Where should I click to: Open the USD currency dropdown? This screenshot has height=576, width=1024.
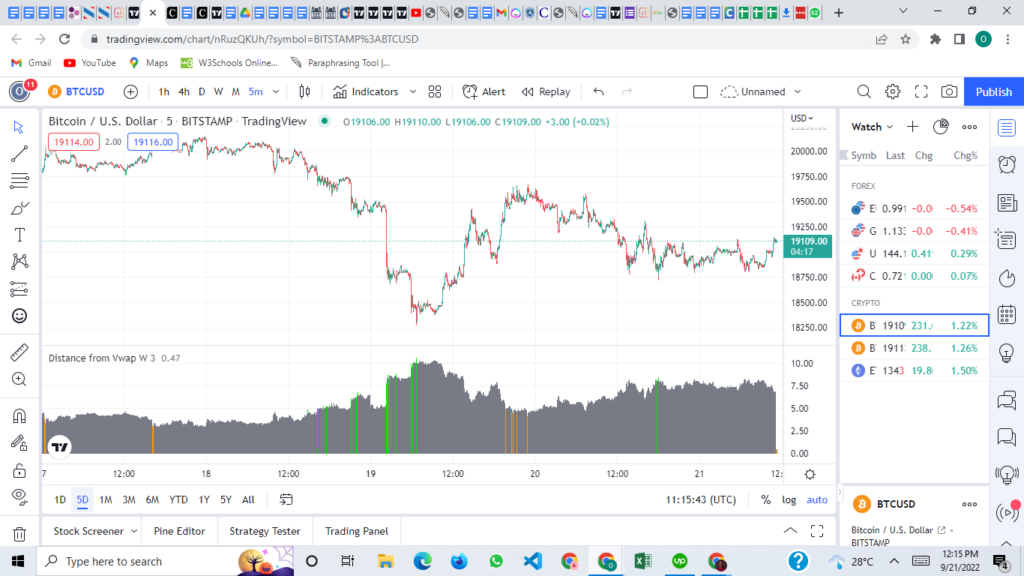801,118
